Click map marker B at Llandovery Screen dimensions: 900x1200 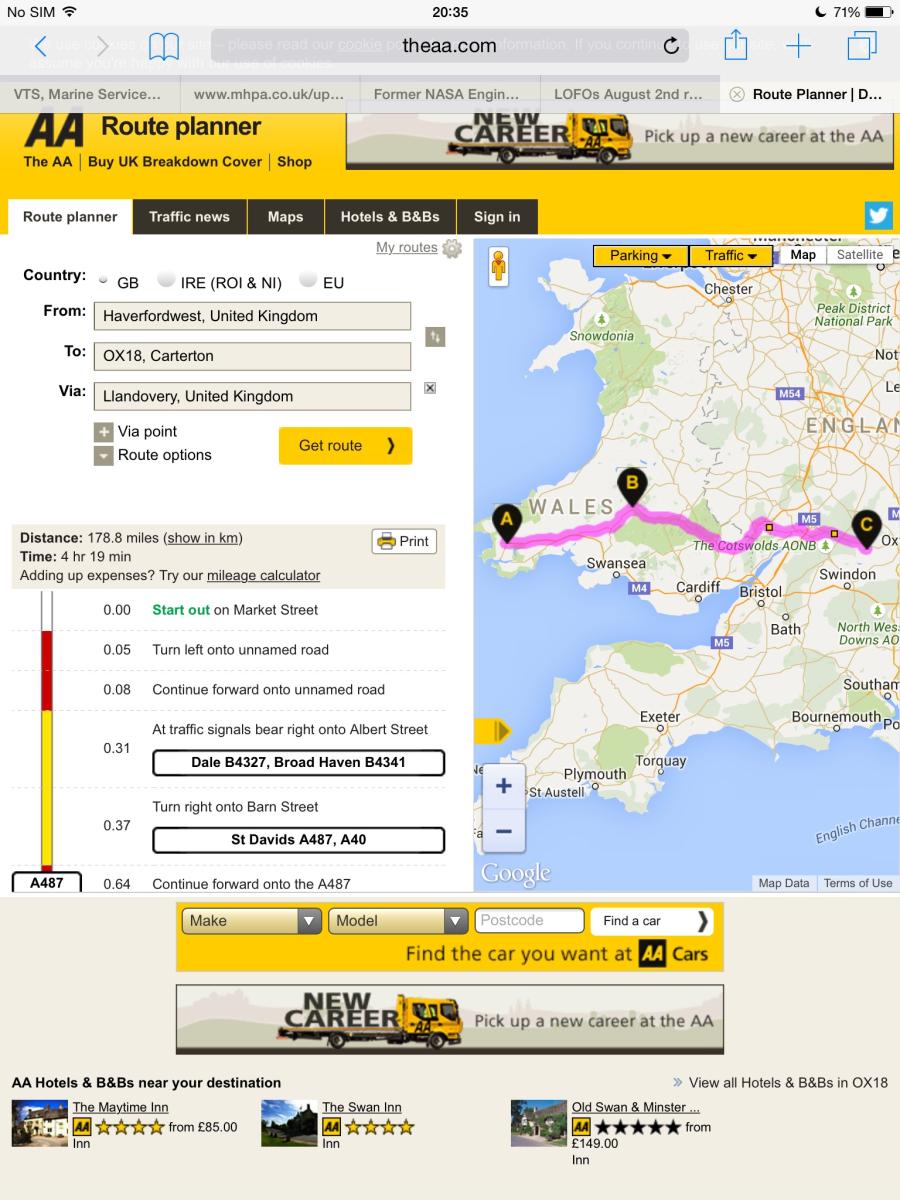tap(632, 489)
